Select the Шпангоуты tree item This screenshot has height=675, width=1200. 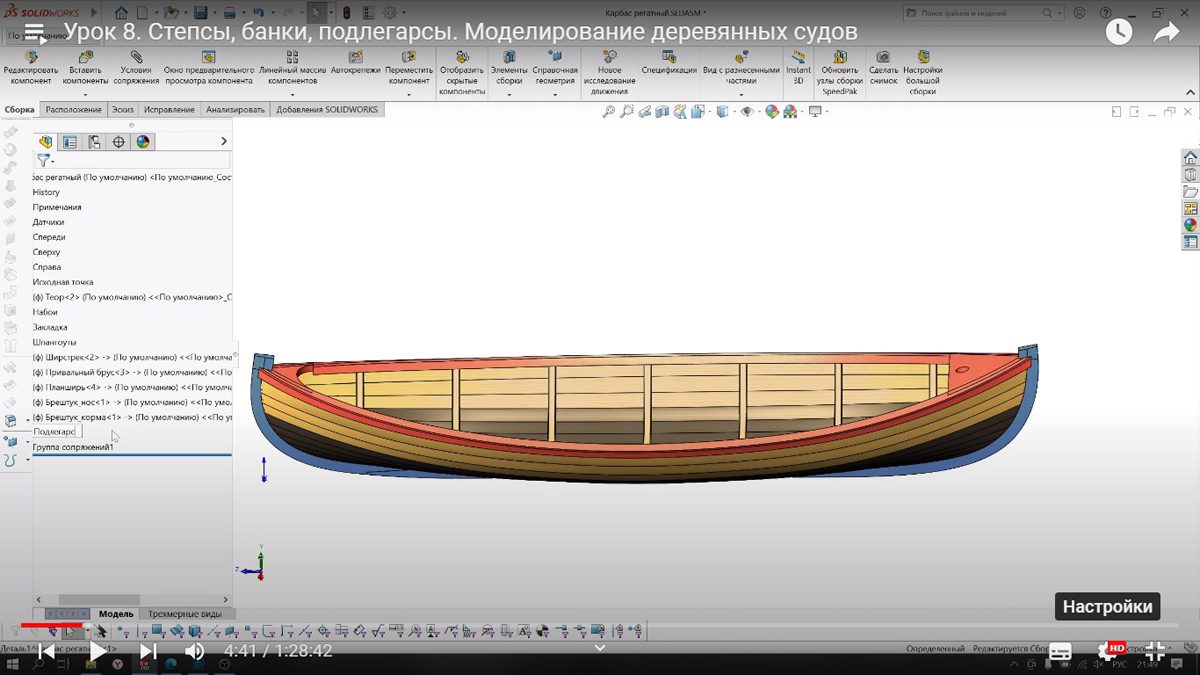[53, 342]
